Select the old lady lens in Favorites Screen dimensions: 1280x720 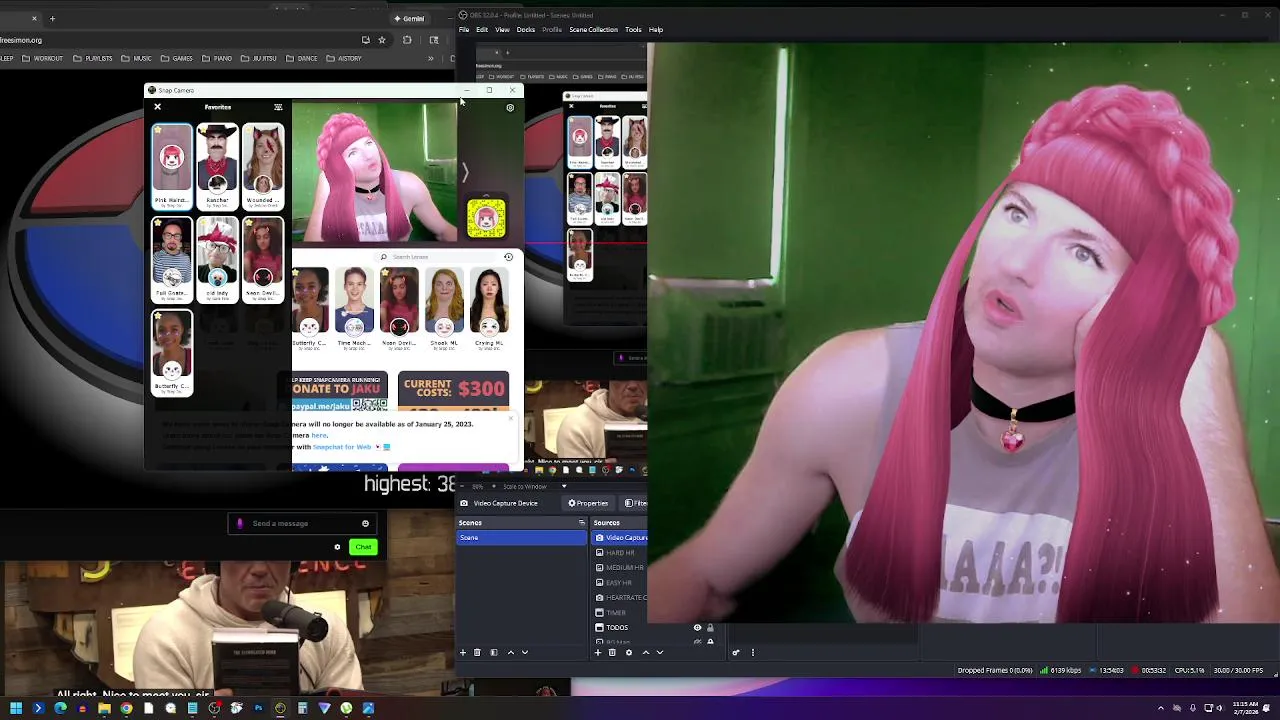tap(217, 259)
